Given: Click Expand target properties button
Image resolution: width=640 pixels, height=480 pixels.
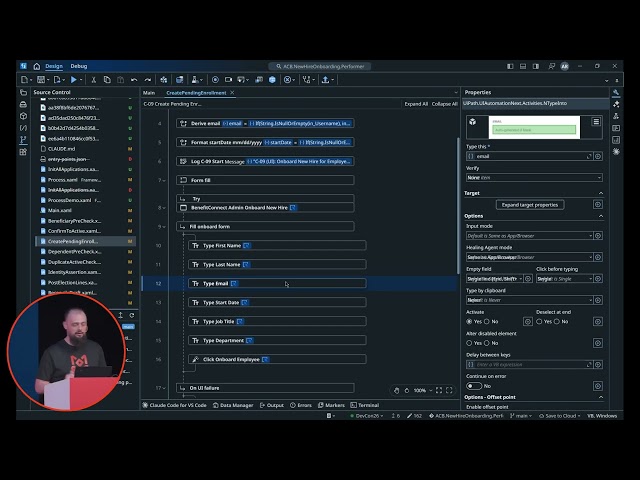Looking at the screenshot, I should [530, 205].
